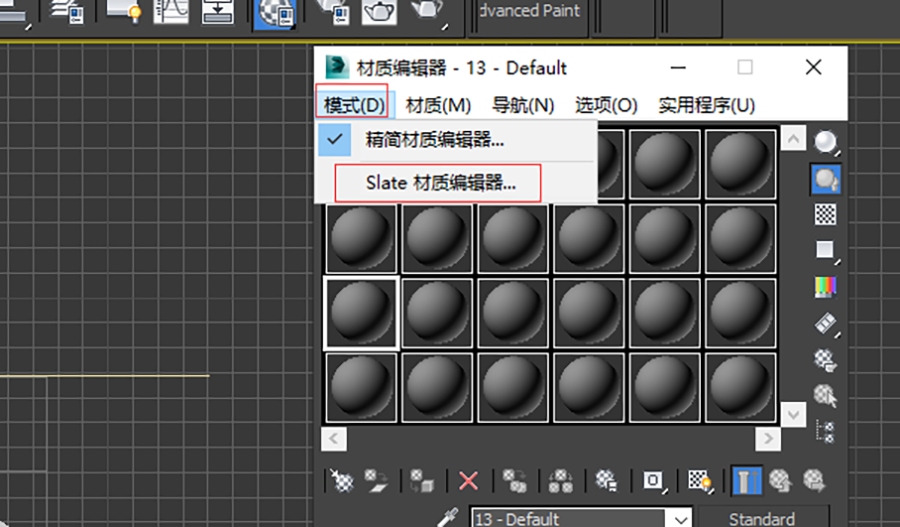Click the Schematic View toolbar icon
The height and width of the screenshot is (527, 900).
(218, 12)
